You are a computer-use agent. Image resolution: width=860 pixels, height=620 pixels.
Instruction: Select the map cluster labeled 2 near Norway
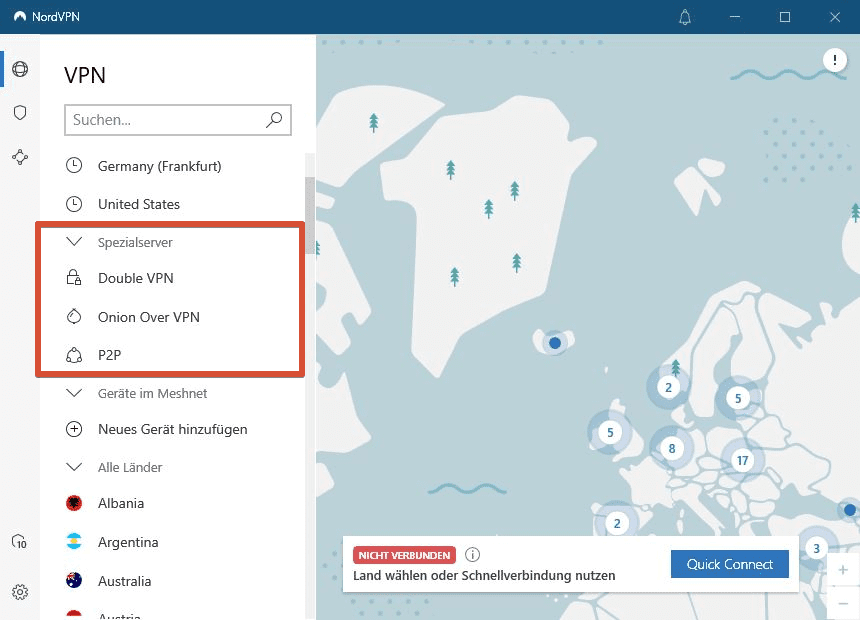pyautogui.click(x=668, y=388)
